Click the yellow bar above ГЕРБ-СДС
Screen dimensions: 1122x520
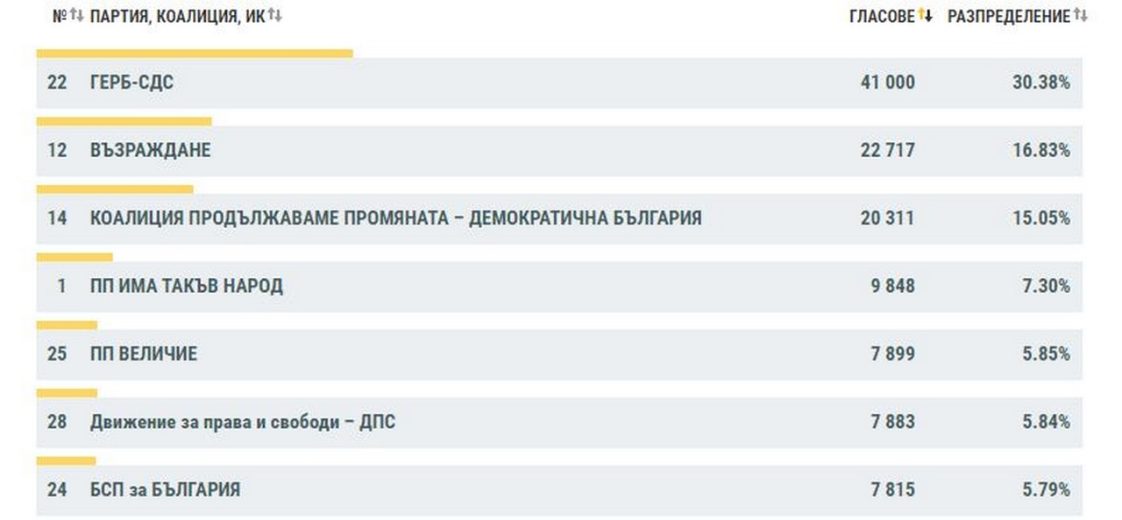194,53
